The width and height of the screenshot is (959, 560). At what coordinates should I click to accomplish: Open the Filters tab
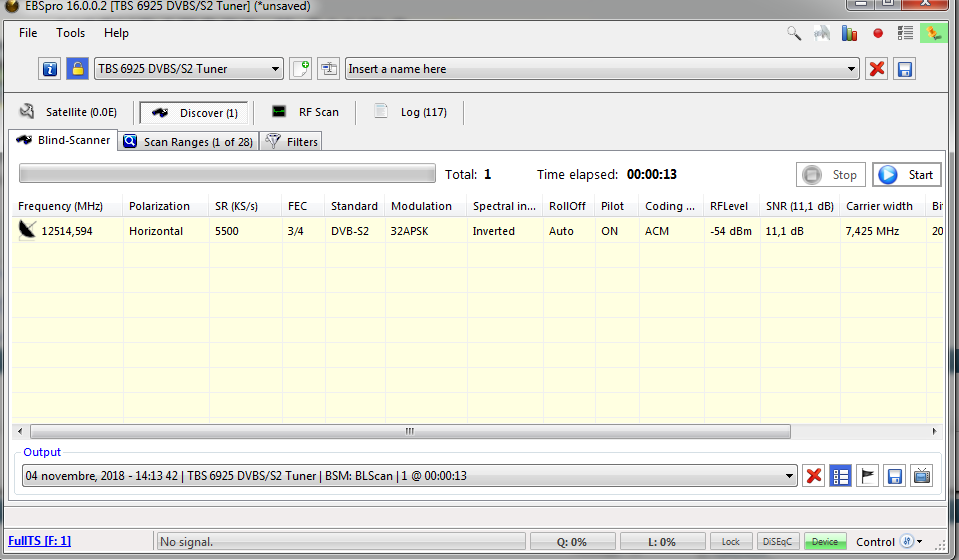pos(291,141)
